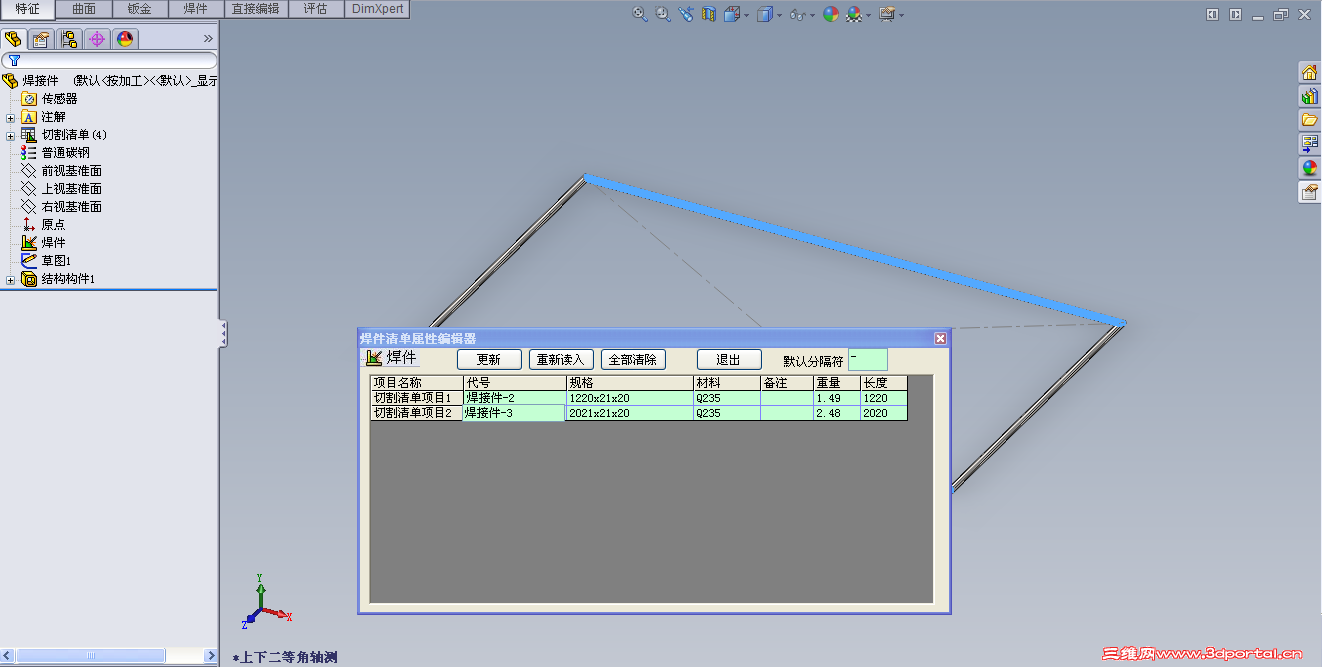This screenshot has width=1322, height=667.
Task: Select 焊件 feature in the tree
Action: pos(53,243)
